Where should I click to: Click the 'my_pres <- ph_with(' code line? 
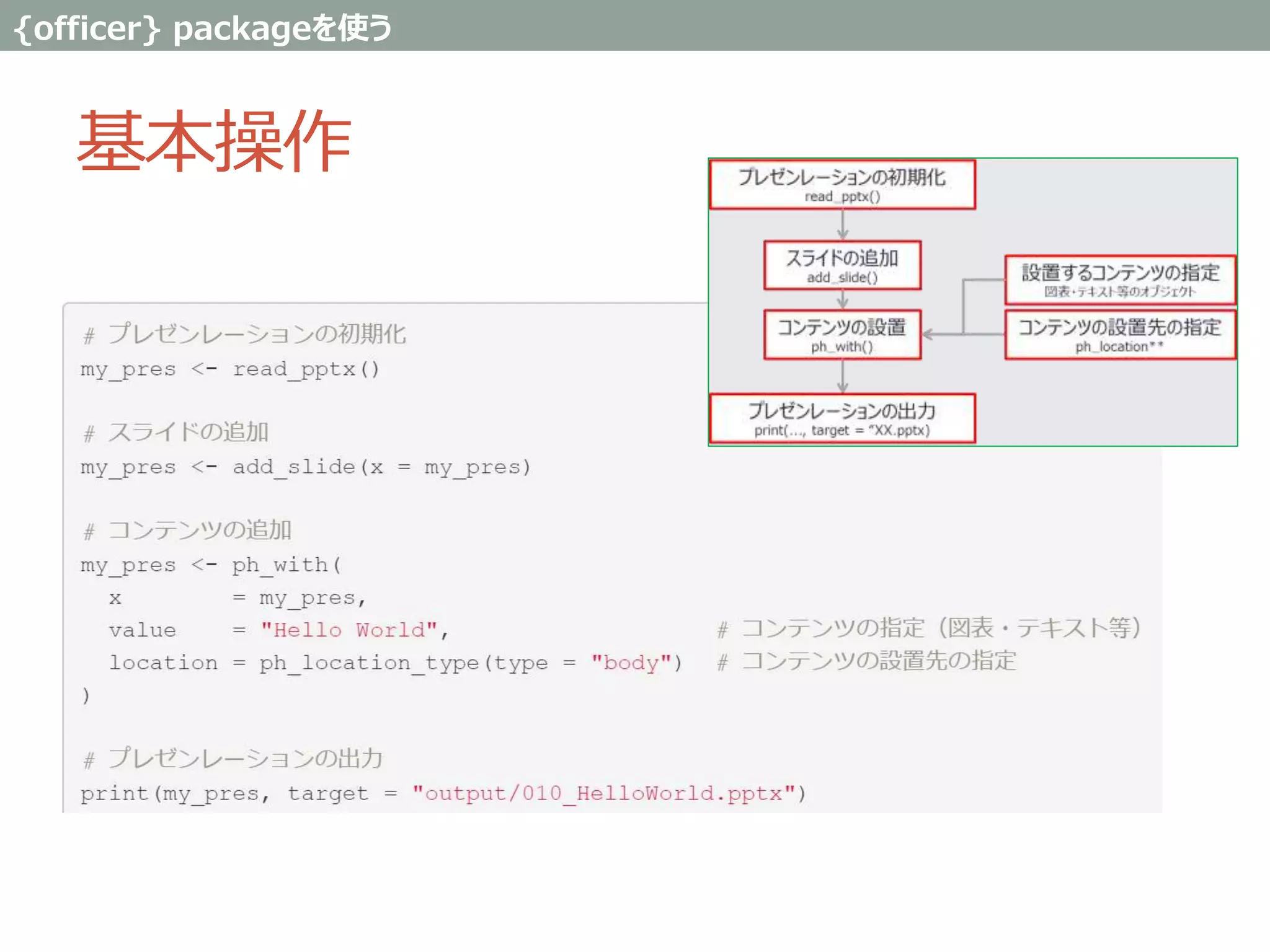211,565
